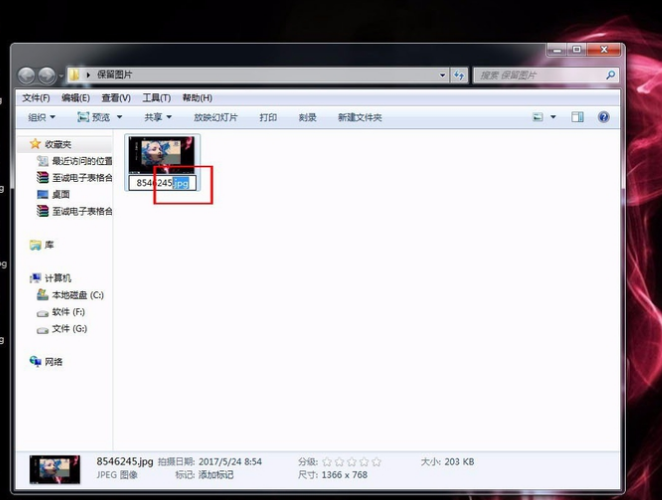Click the network icon beside 网络

pos(35,361)
